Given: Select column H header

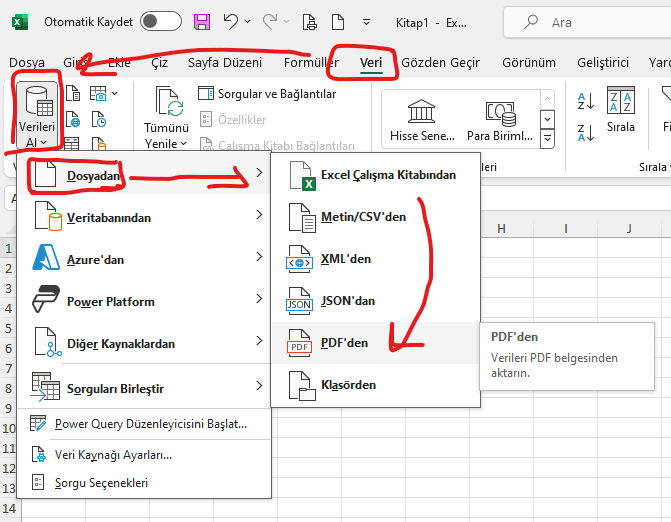Looking at the screenshot, I should (502, 229).
